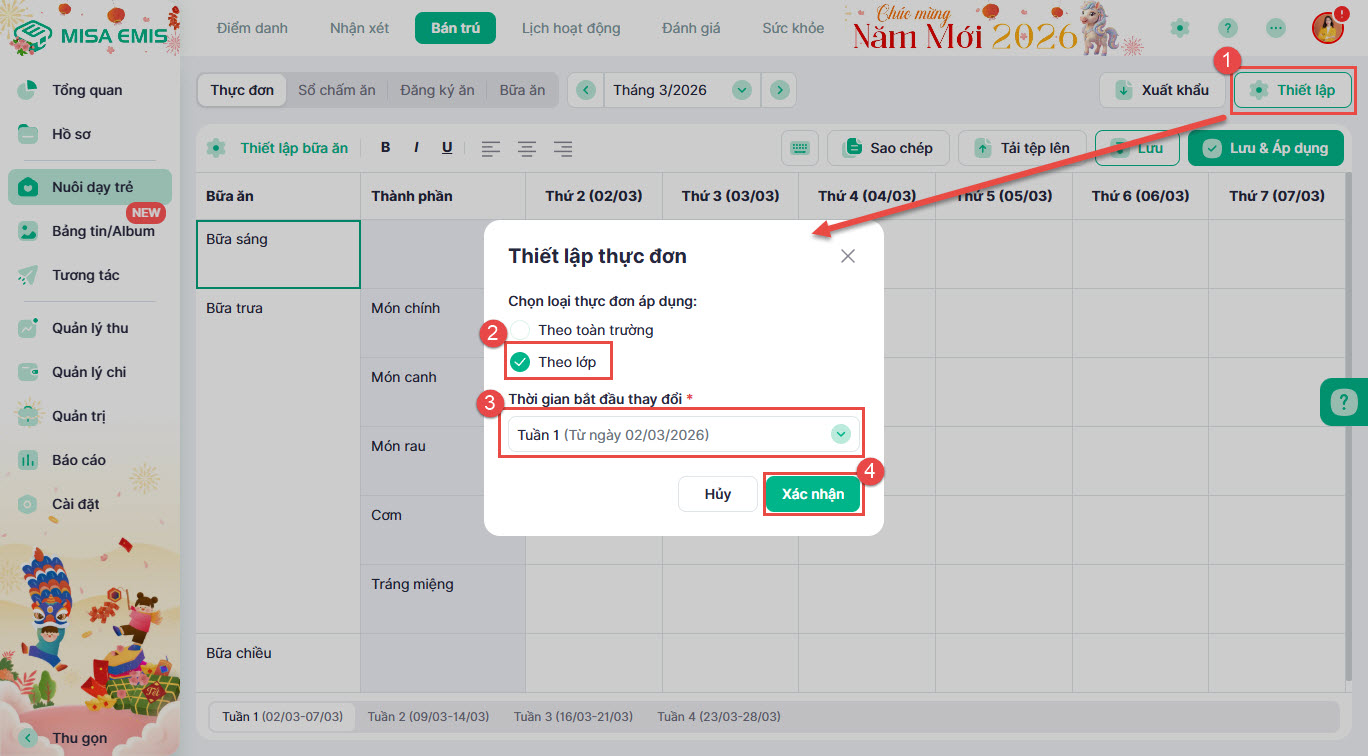Switch to 'Tuần 2 (09/03-14/03)' week tab
The image size is (1368, 756).
click(x=428, y=717)
